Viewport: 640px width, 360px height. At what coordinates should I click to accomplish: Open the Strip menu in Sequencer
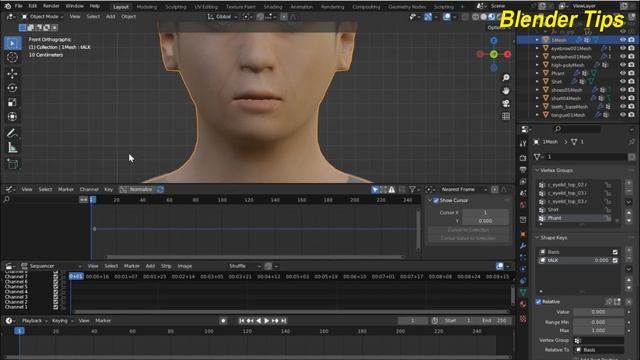click(x=166, y=266)
